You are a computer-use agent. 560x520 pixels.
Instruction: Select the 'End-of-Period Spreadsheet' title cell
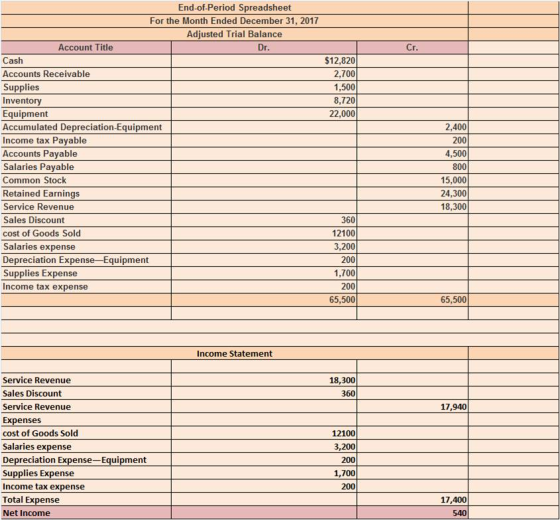point(235,8)
